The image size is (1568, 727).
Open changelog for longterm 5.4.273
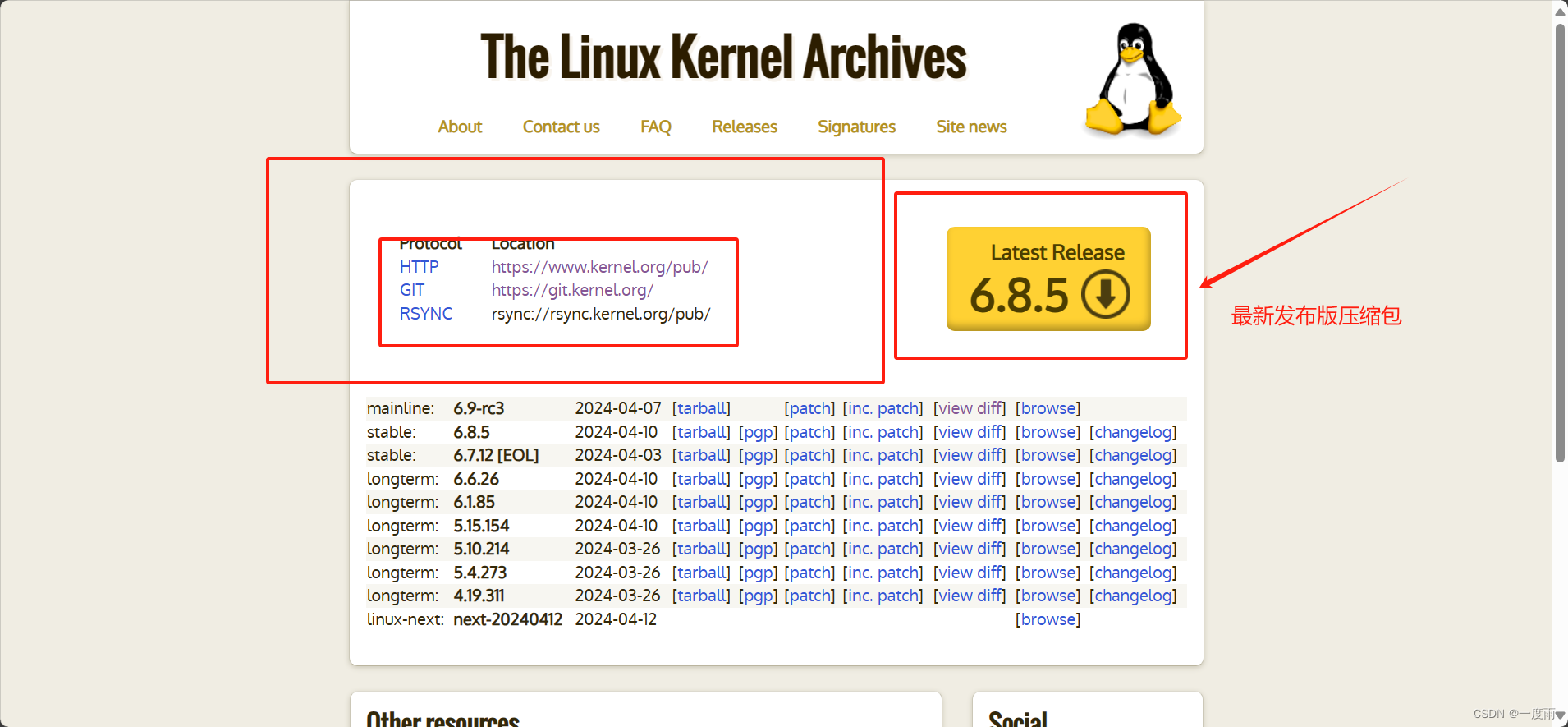pos(1133,573)
